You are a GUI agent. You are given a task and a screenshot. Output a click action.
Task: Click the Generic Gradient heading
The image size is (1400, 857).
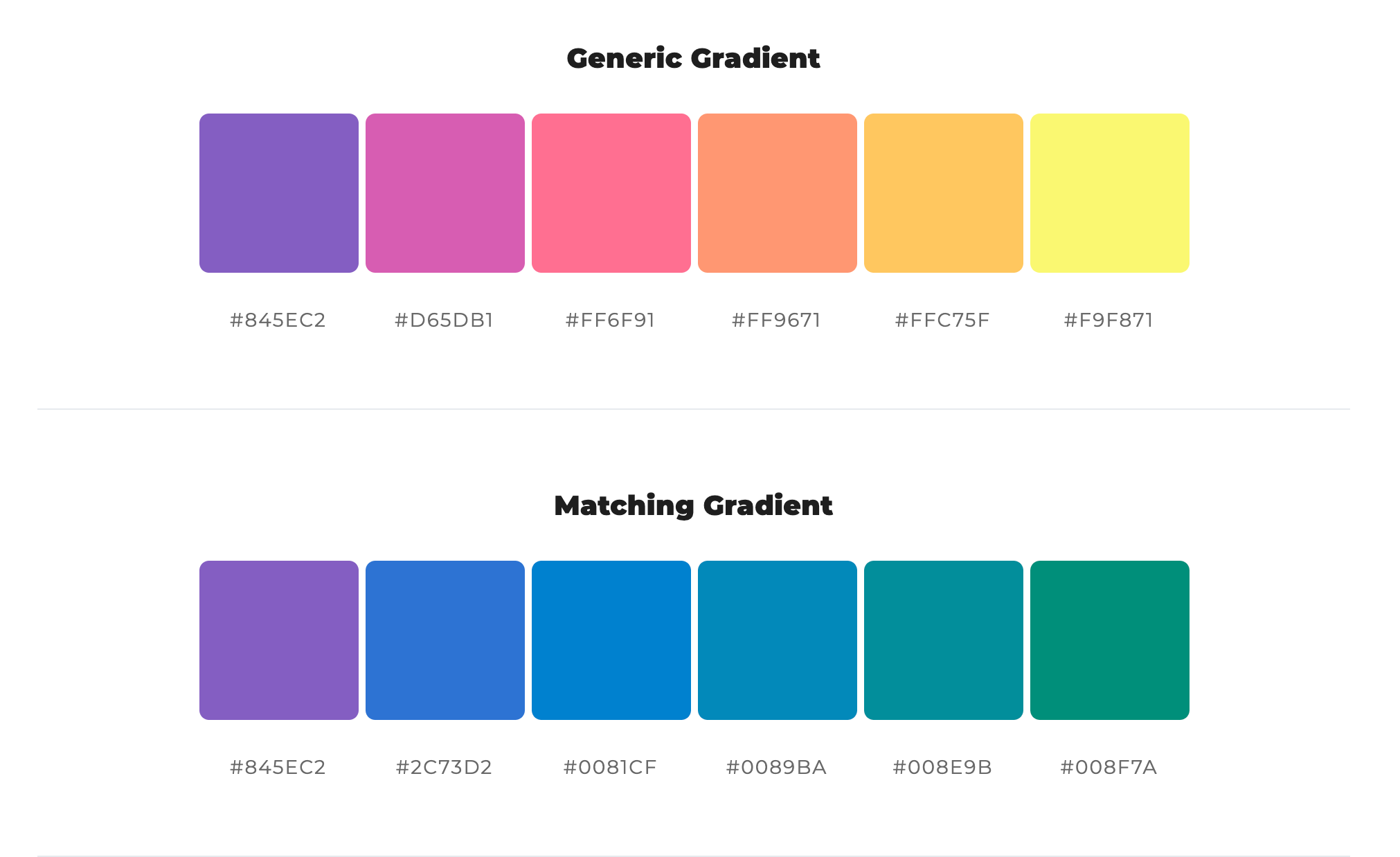pyautogui.click(x=693, y=59)
